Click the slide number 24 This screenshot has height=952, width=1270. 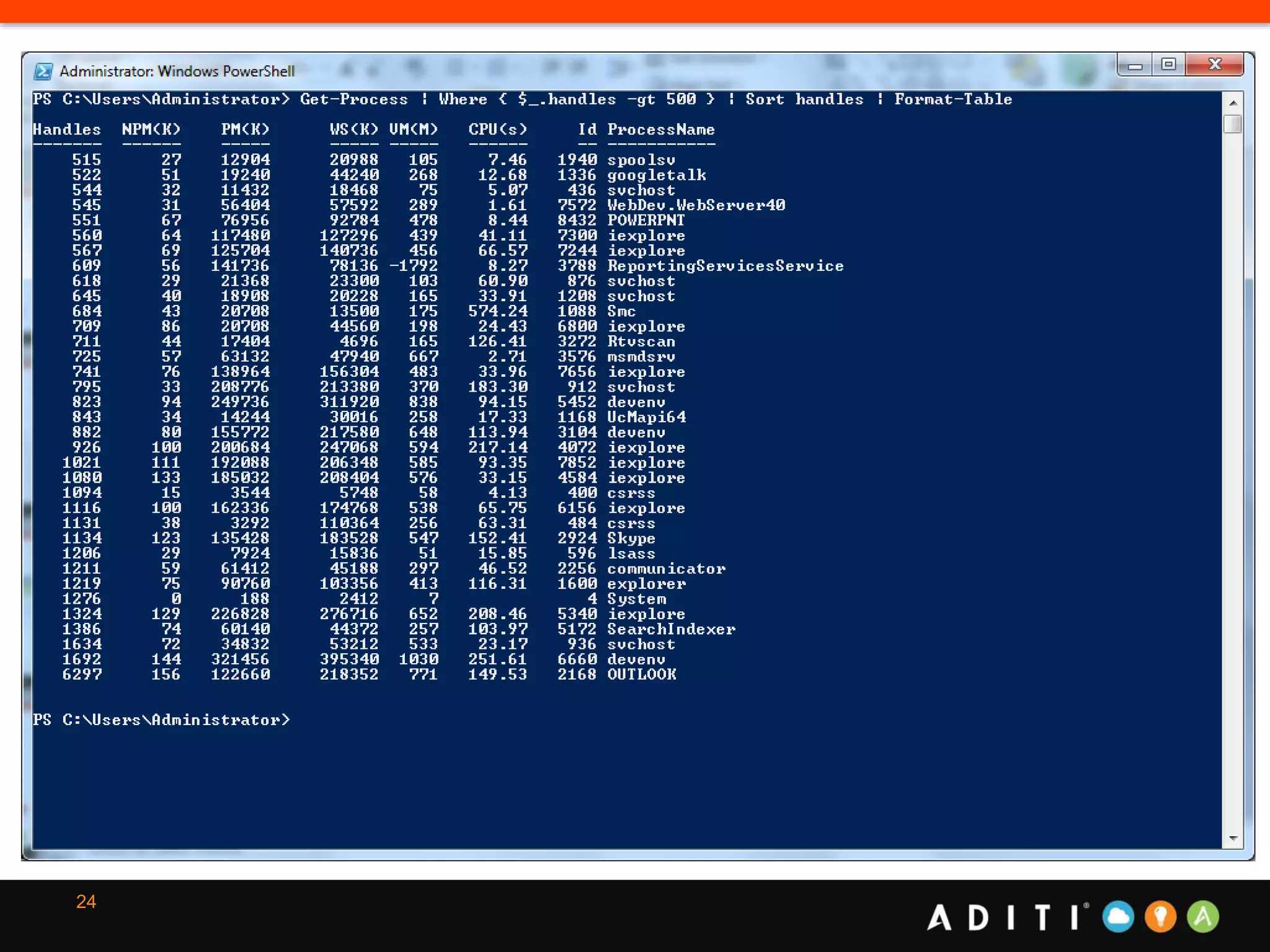86,902
